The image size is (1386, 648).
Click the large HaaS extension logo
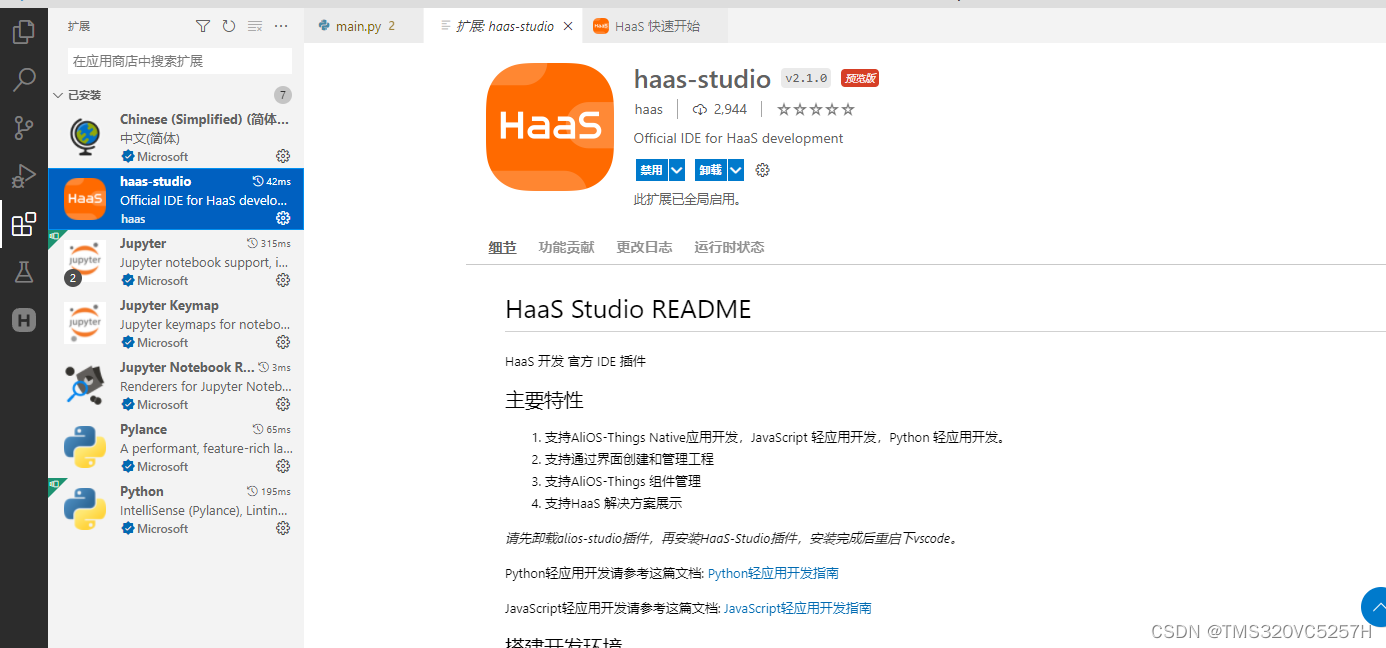[550, 125]
